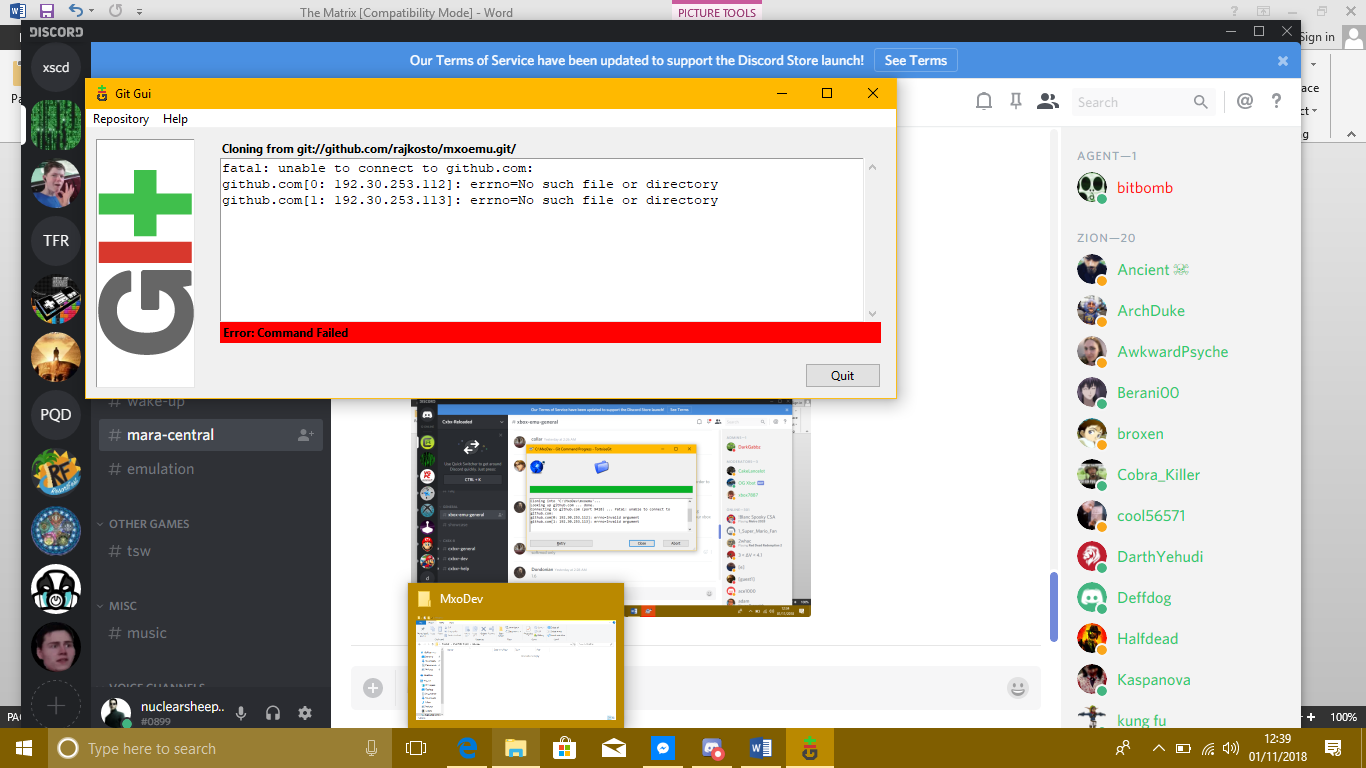Click See Terms button in banner
The height and width of the screenshot is (768, 1366).
point(915,60)
